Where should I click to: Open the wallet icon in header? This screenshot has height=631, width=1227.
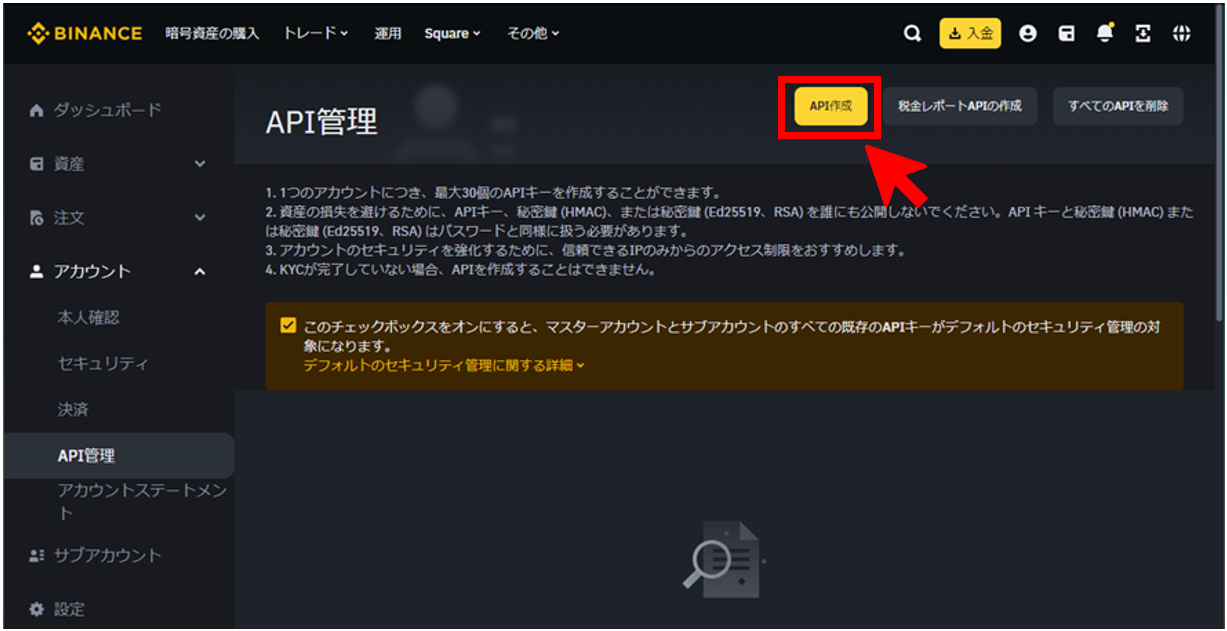1066,33
